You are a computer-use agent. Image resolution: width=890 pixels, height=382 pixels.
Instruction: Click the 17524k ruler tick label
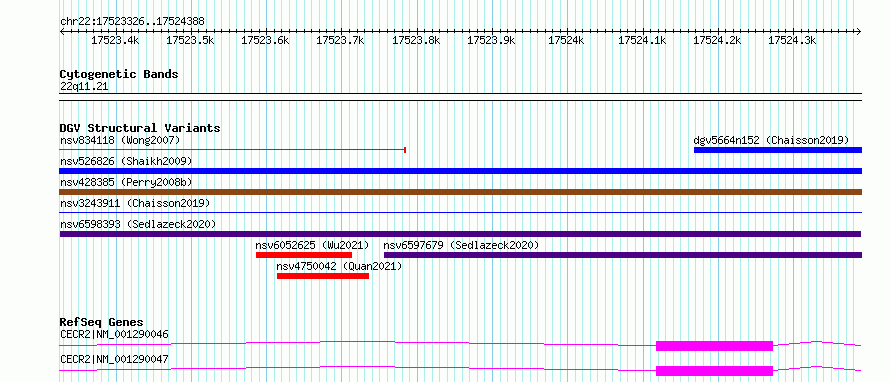click(566, 41)
